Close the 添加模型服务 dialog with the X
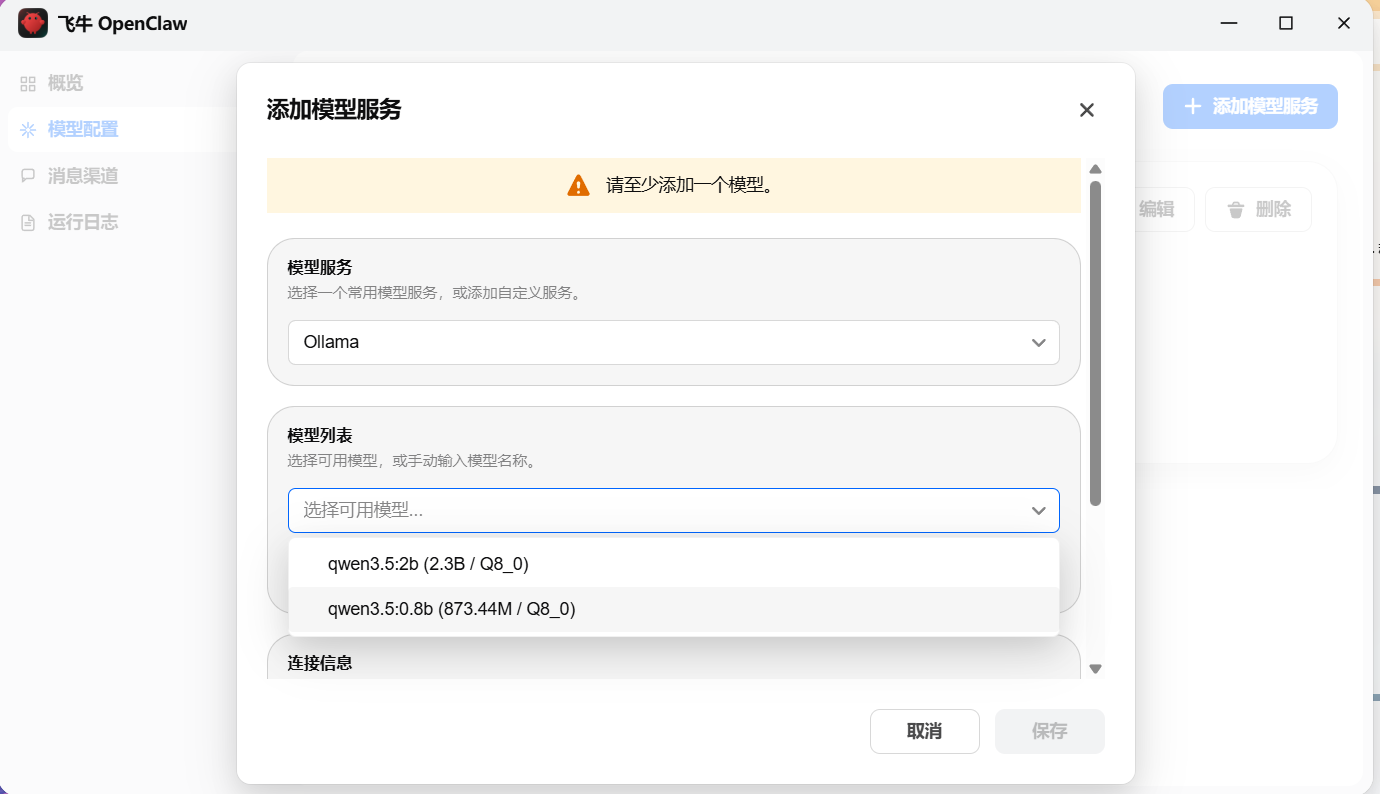1380x794 pixels. [x=1086, y=110]
